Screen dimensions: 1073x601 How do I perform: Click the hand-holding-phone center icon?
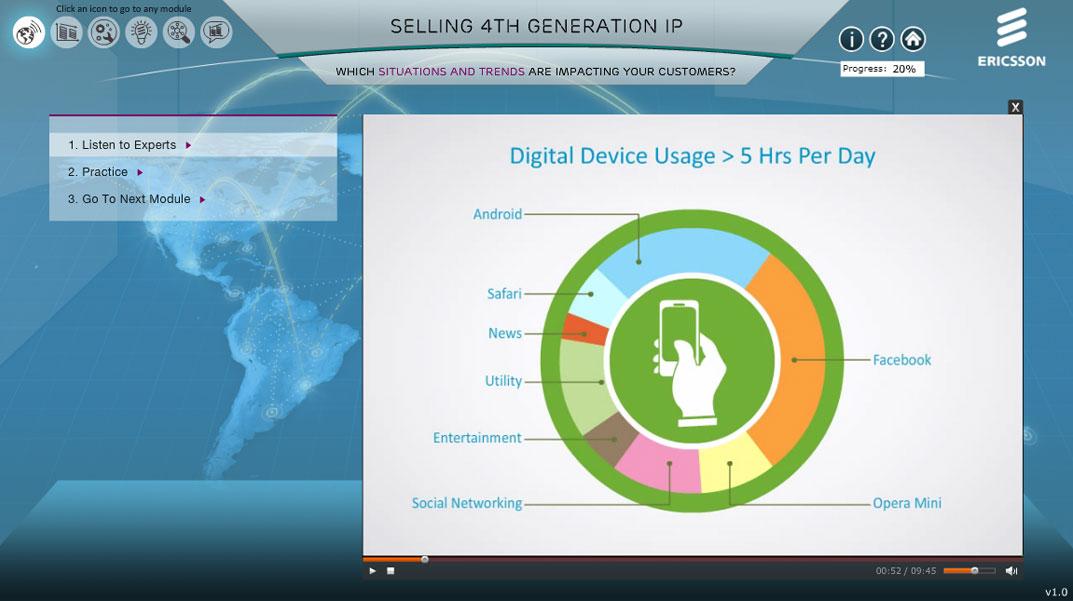692,361
